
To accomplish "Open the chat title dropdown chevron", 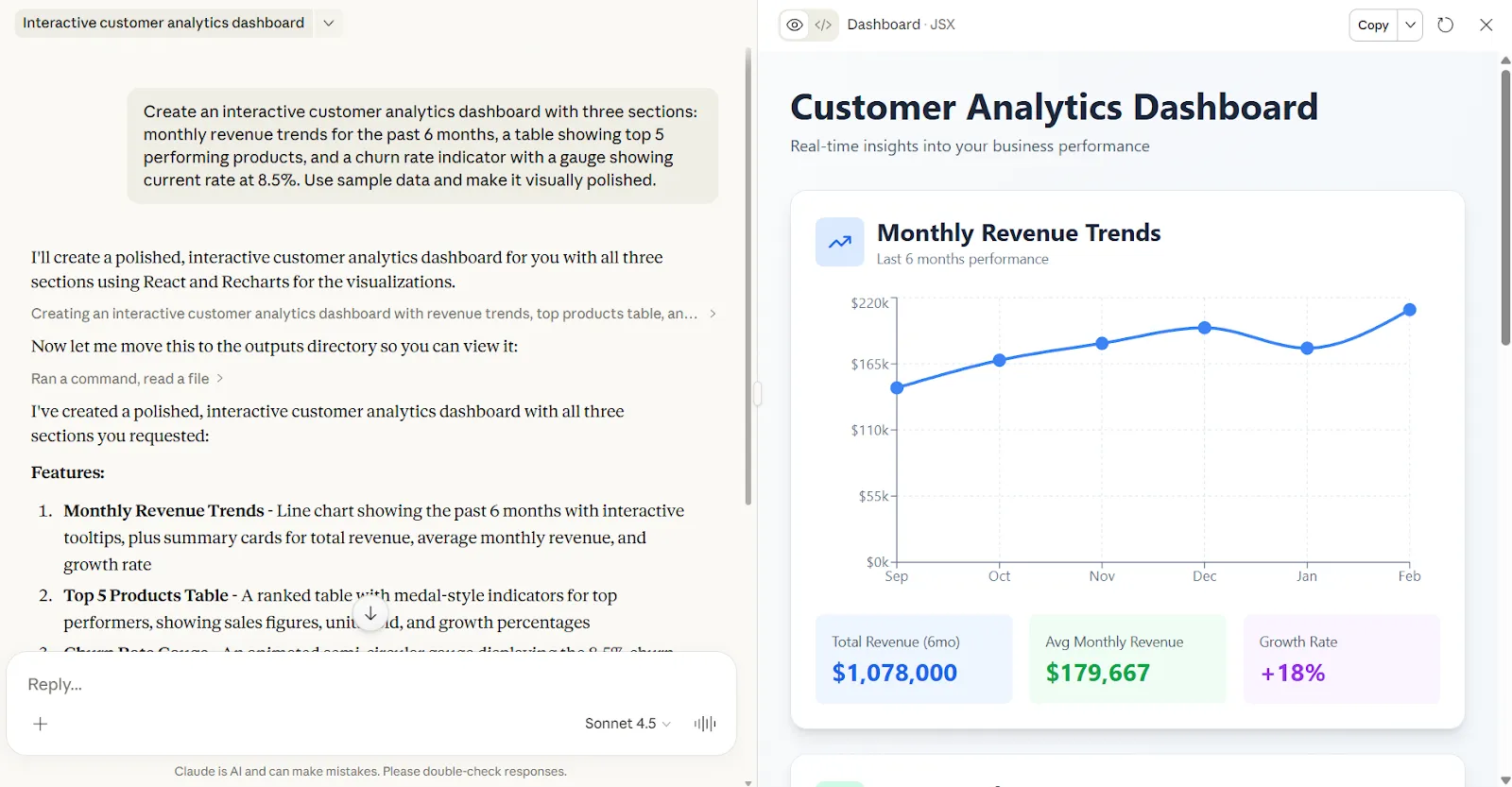I will click(328, 23).
